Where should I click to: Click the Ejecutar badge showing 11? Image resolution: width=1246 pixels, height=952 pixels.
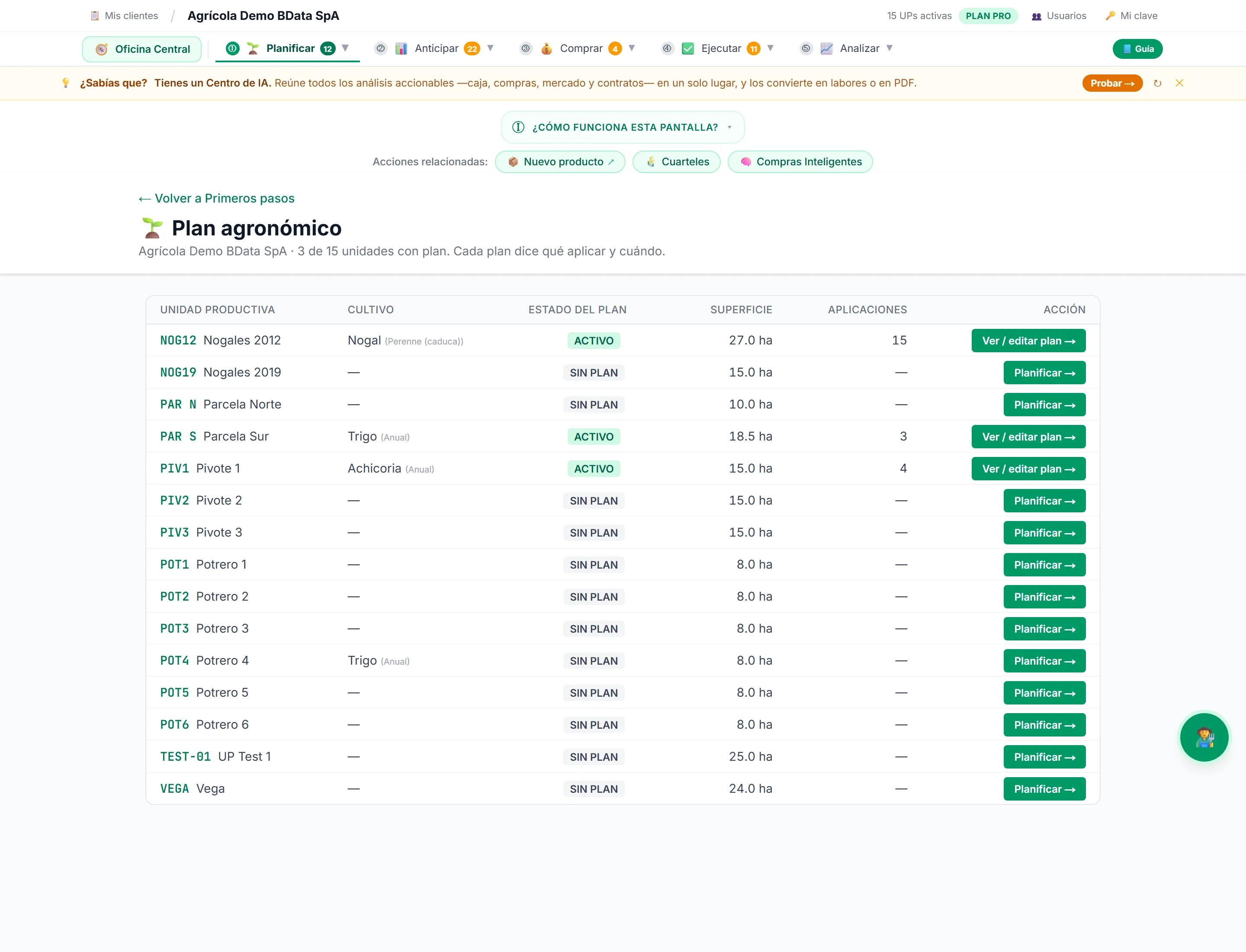point(754,49)
